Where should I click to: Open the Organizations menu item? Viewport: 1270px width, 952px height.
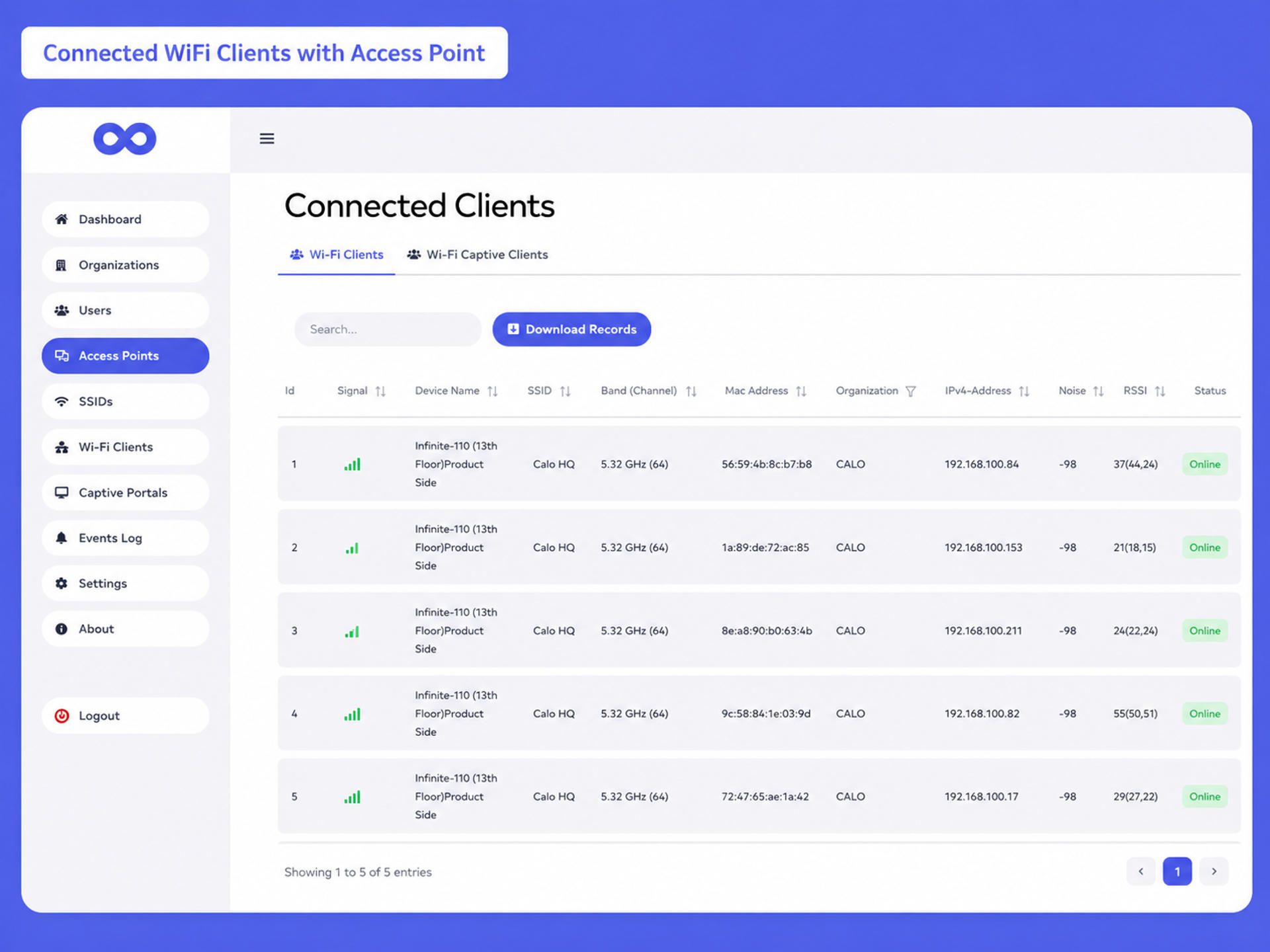tap(126, 265)
